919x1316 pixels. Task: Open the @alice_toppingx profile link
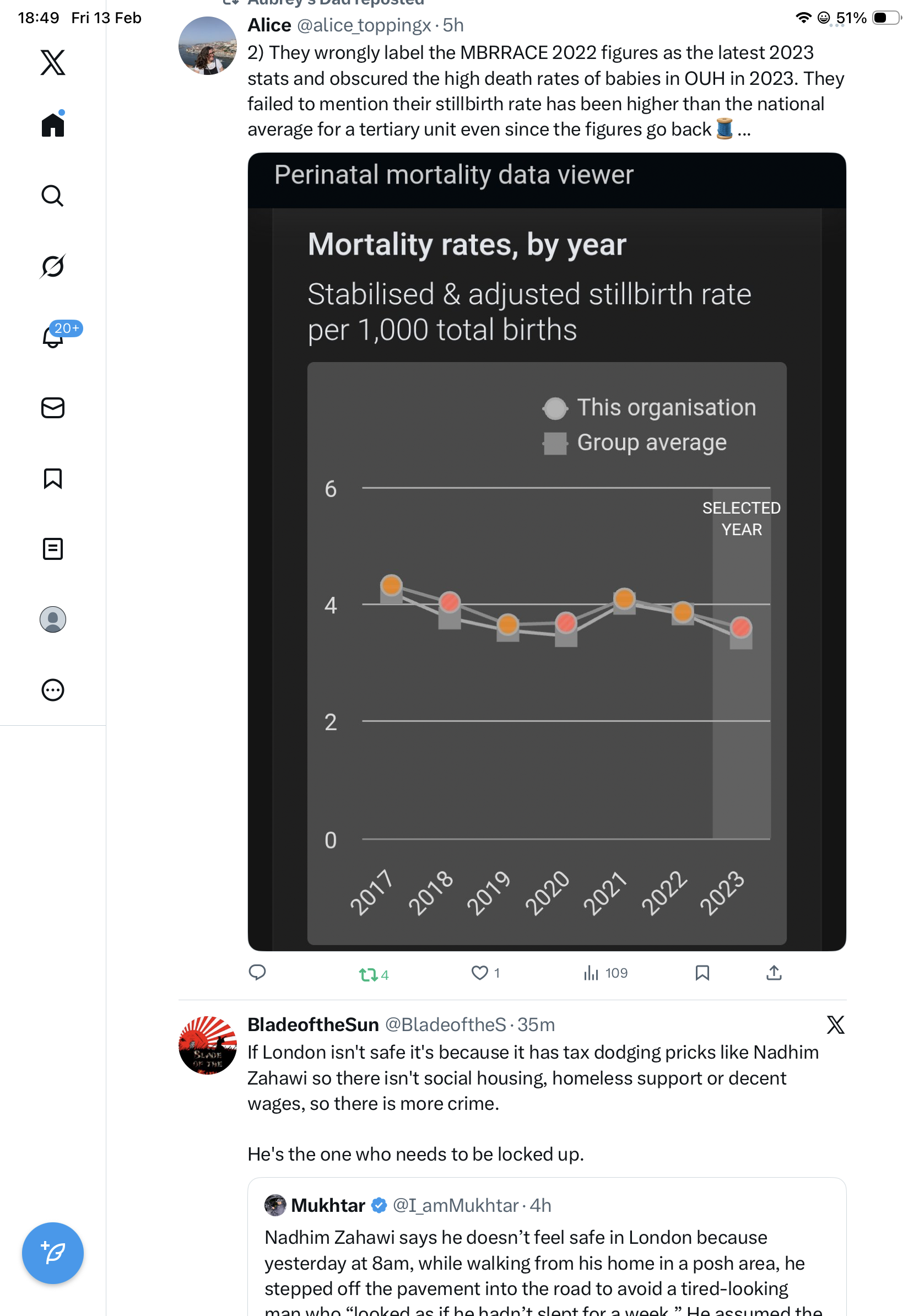tap(363, 25)
